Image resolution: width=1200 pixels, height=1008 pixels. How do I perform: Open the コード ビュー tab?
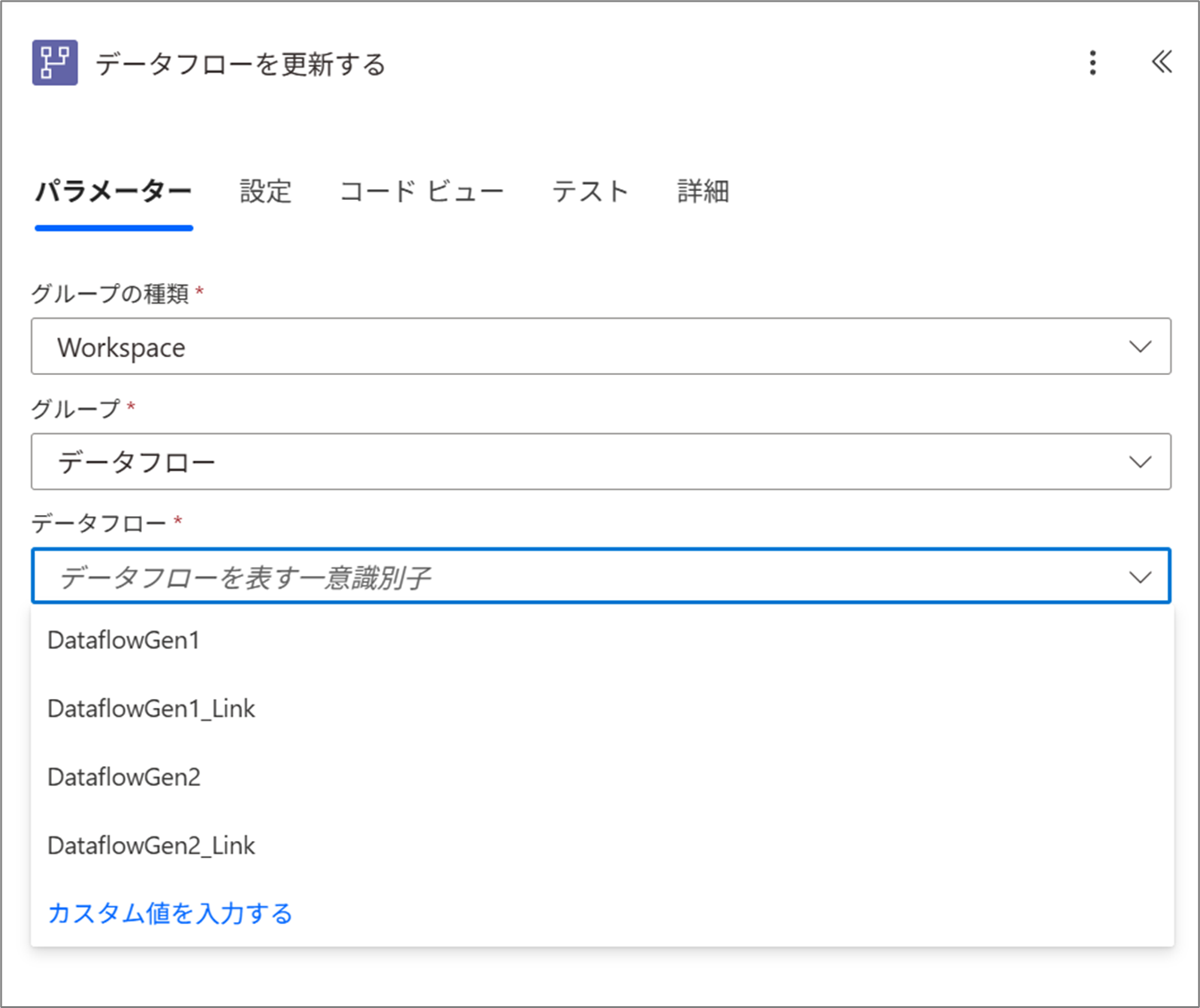click(421, 191)
